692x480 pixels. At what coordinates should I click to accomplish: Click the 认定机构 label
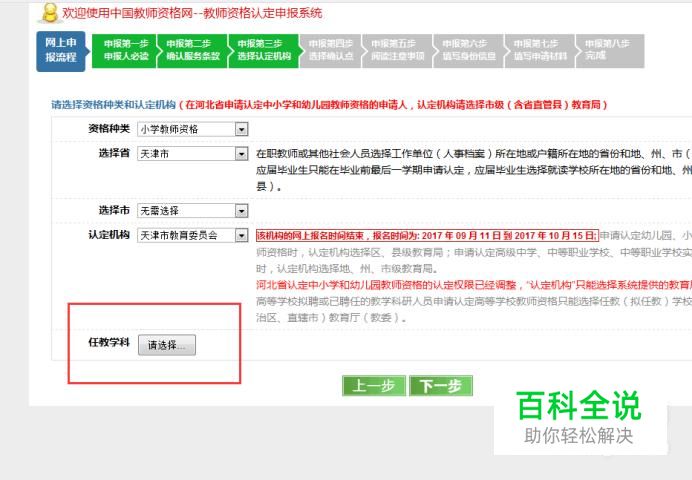(109, 235)
